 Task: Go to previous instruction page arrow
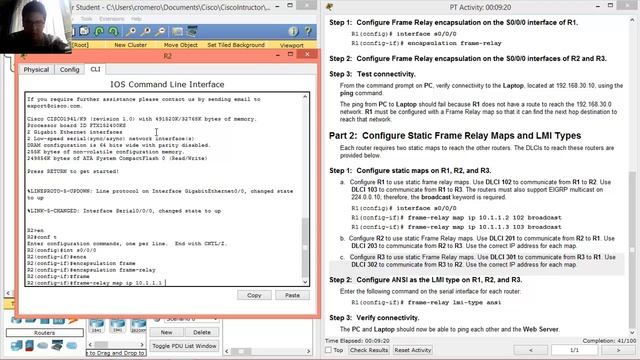pos(531,350)
